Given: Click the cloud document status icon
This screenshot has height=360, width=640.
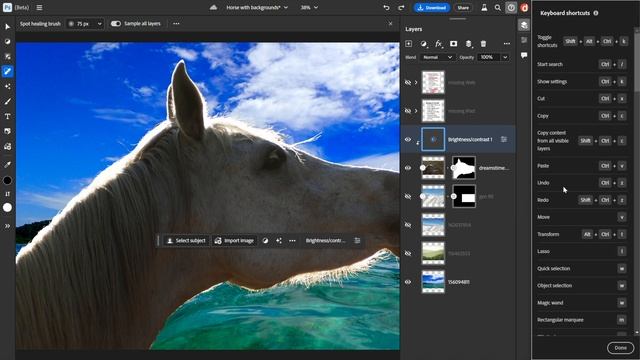Looking at the screenshot, I should (213, 7).
